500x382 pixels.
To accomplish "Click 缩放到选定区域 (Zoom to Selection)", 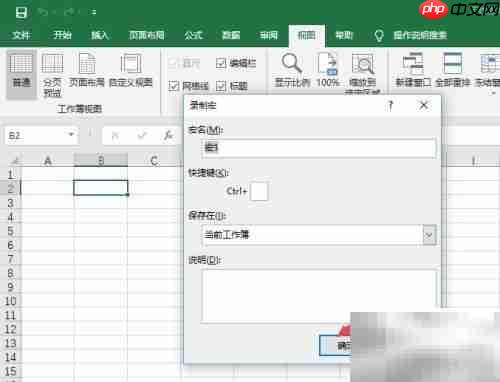I will click(363, 73).
